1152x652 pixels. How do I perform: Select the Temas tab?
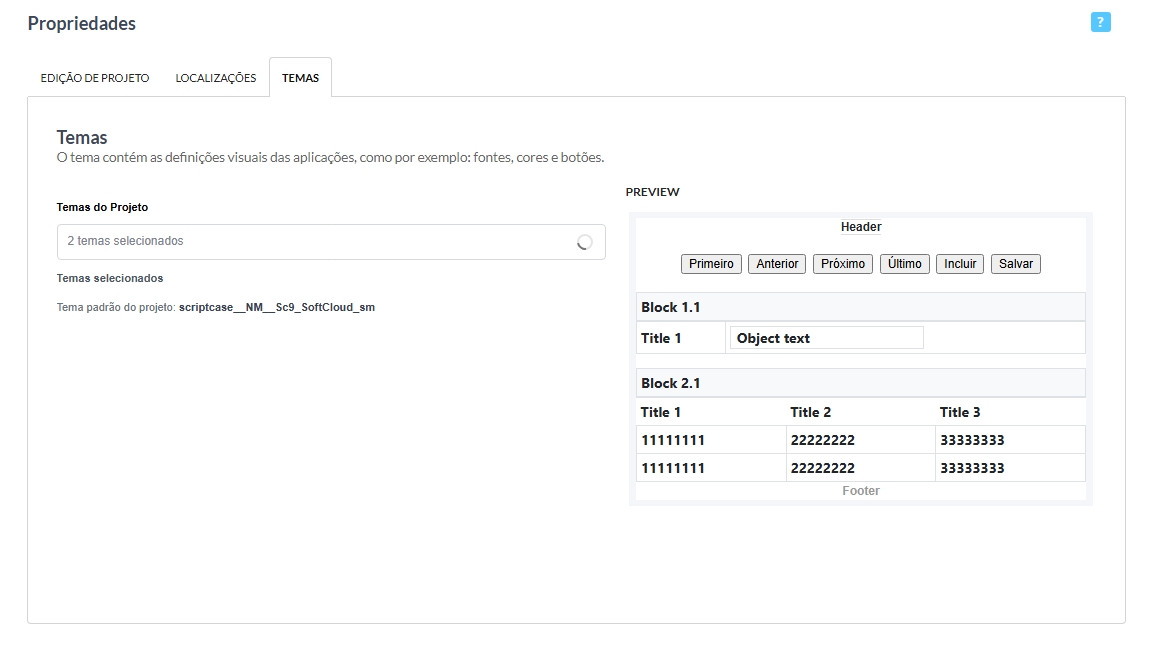click(x=300, y=78)
